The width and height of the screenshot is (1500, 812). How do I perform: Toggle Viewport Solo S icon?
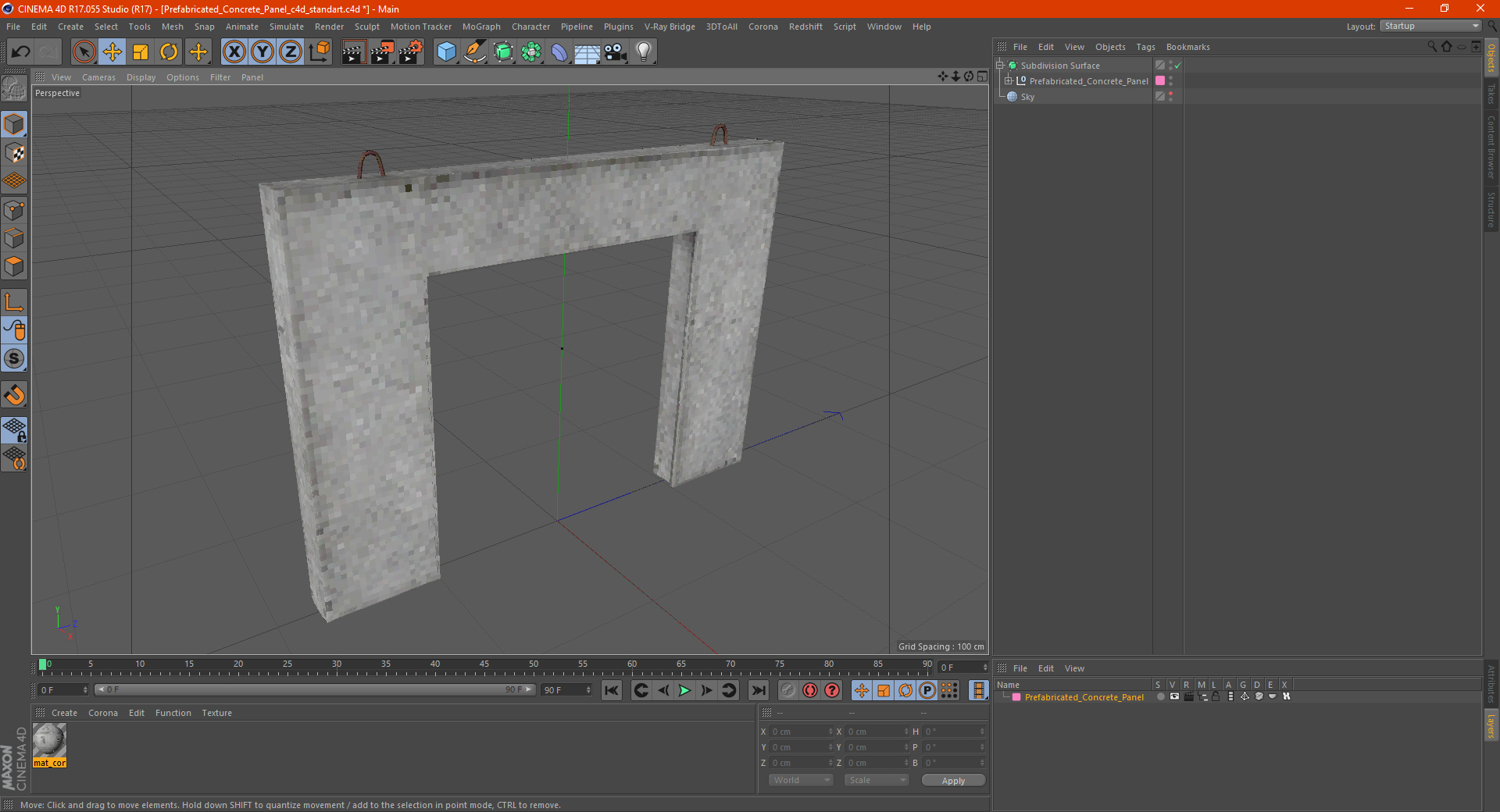coord(14,359)
